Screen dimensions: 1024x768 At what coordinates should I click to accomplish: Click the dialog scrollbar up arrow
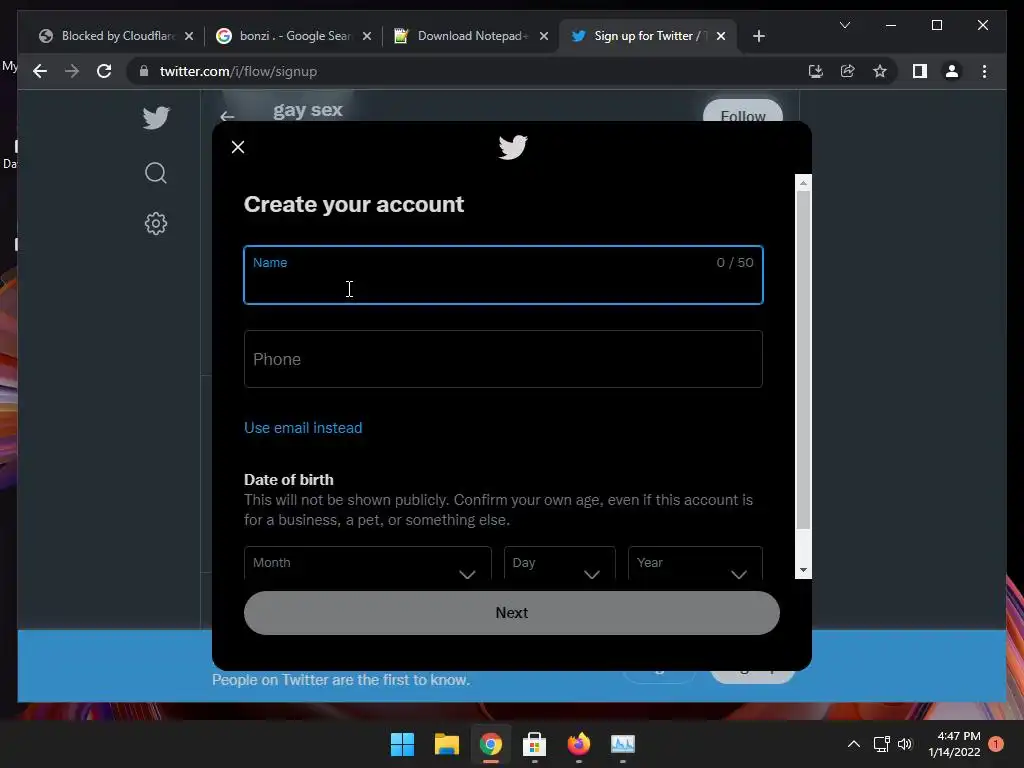[x=803, y=183]
